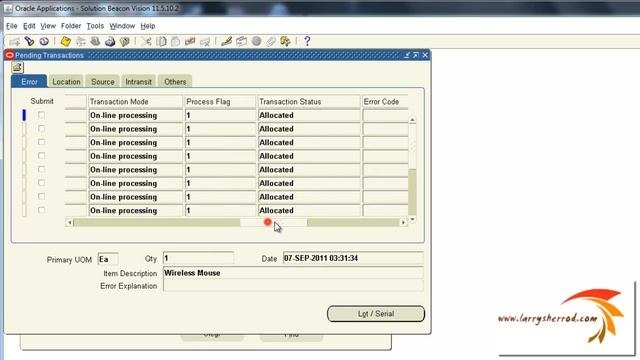640x360 pixels.
Task: Click the Close Form toolbar icon
Action: 124,41
